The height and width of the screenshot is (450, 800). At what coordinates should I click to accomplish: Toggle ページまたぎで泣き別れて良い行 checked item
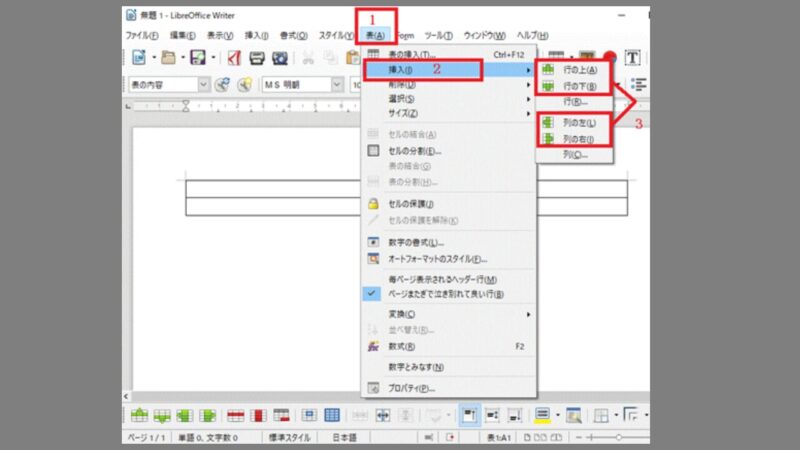pyautogui.click(x=448, y=294)
